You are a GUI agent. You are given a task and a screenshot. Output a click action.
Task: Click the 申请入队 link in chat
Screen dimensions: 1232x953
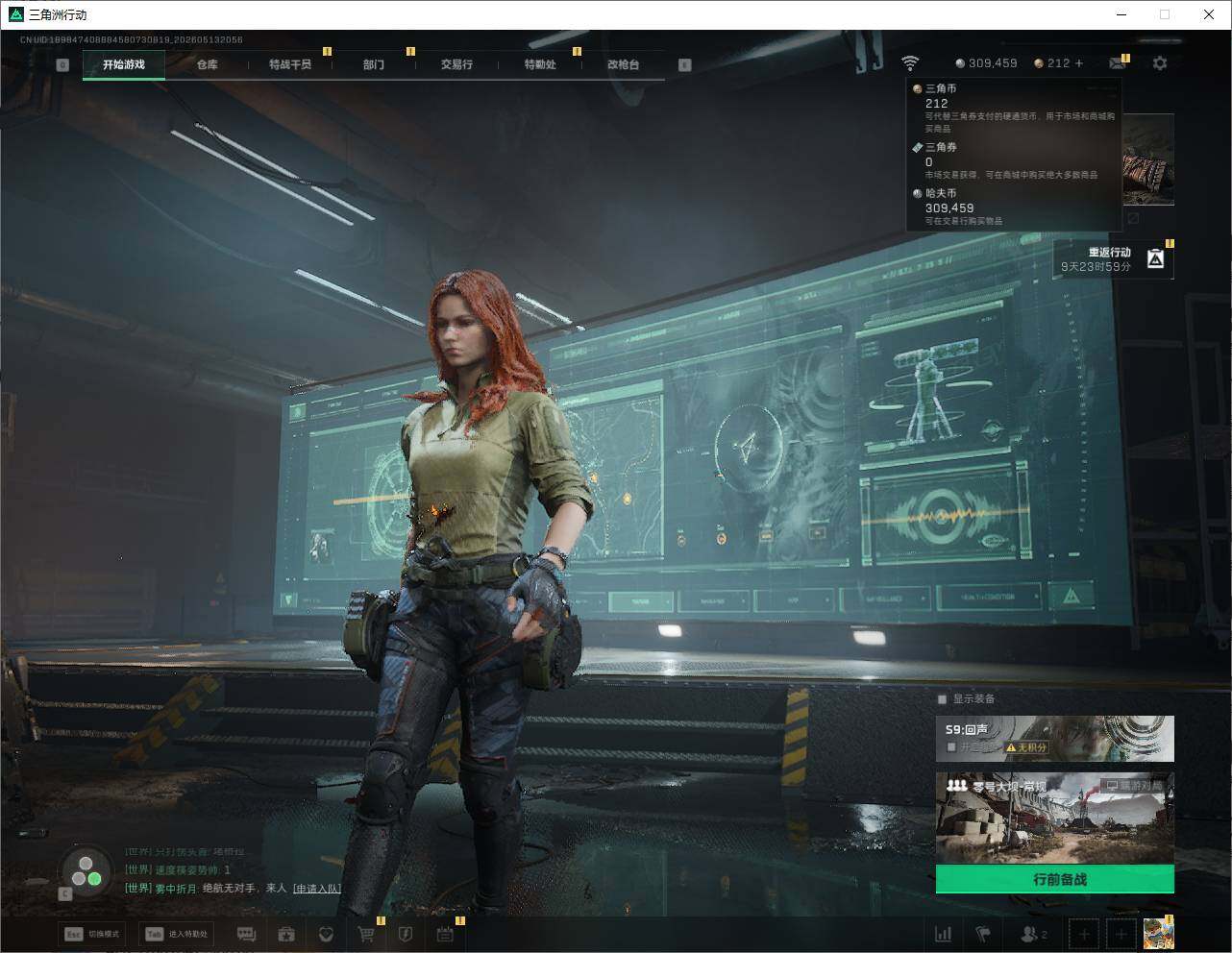(317, 889)
